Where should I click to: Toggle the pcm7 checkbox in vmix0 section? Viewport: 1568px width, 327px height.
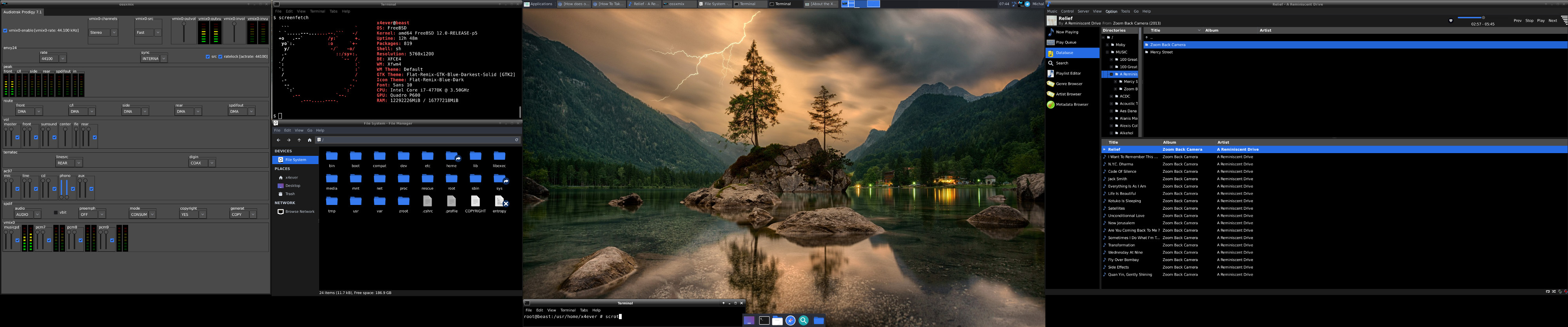[x=49, y=240]
